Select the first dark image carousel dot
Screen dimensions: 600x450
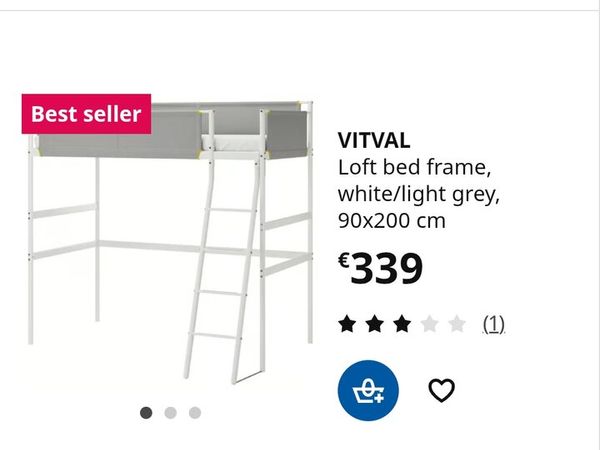(146, 413)
